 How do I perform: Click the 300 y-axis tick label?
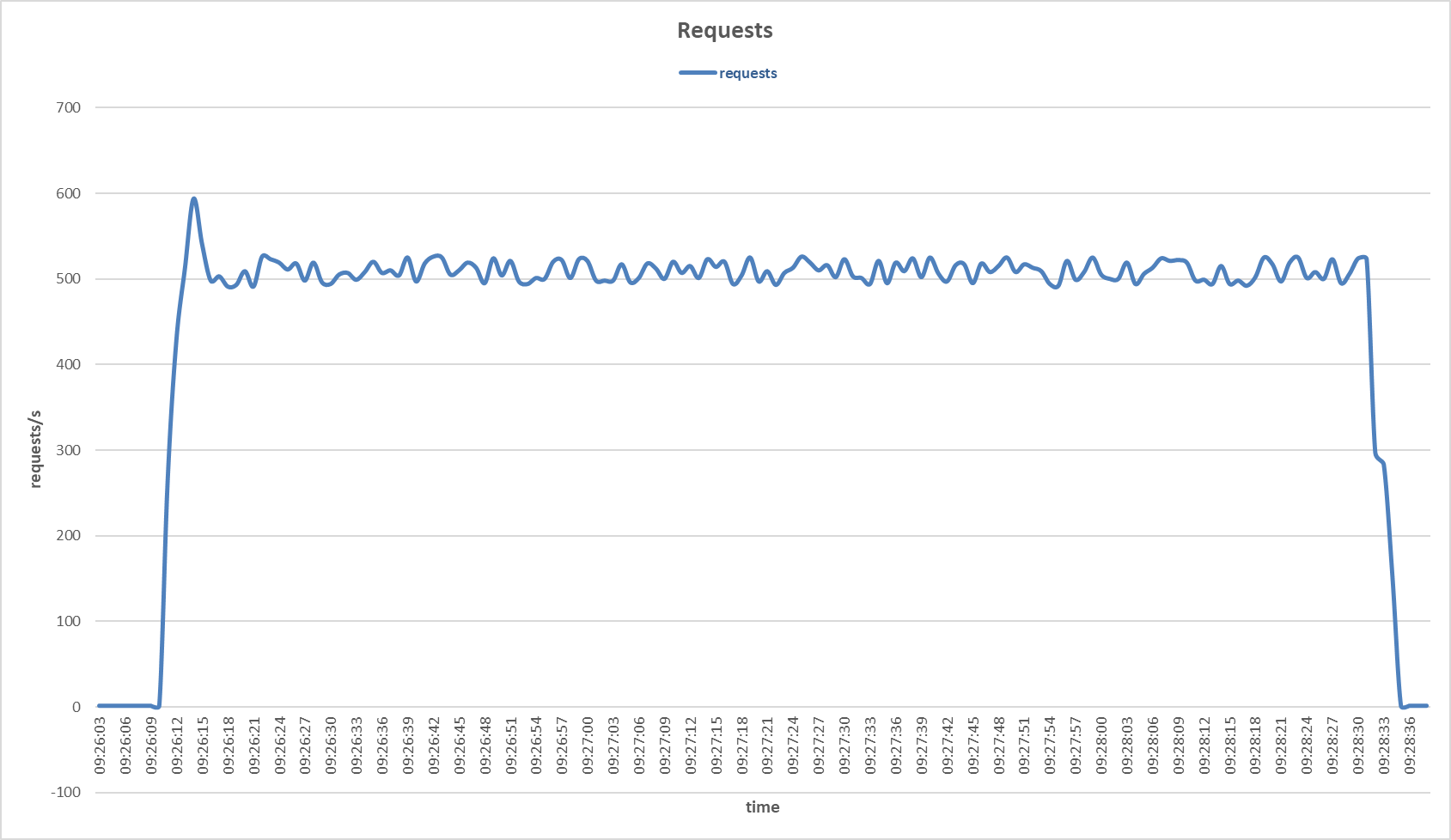point(67,450)
